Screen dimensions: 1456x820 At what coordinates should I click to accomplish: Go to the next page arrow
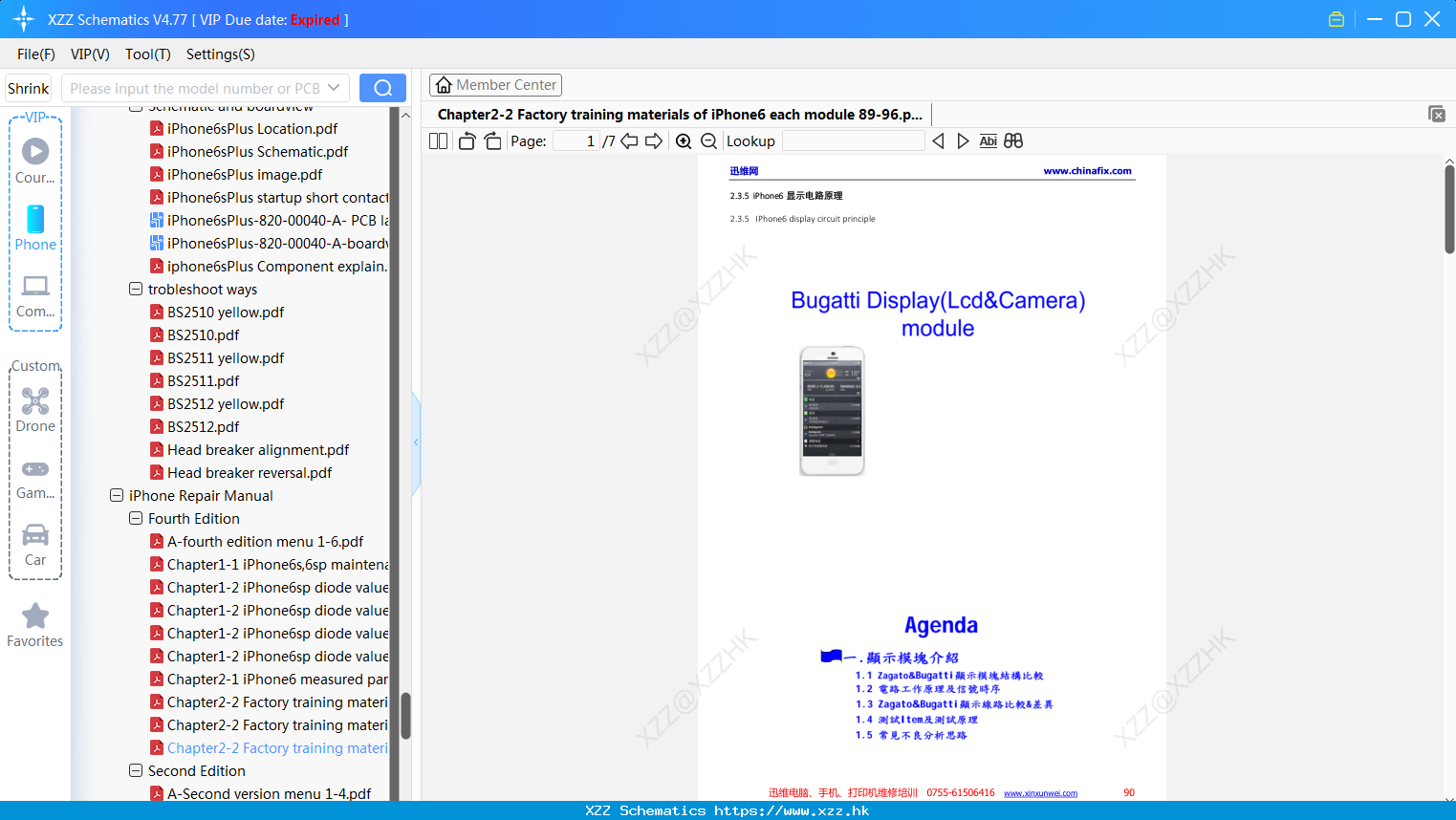coord(654,141)
